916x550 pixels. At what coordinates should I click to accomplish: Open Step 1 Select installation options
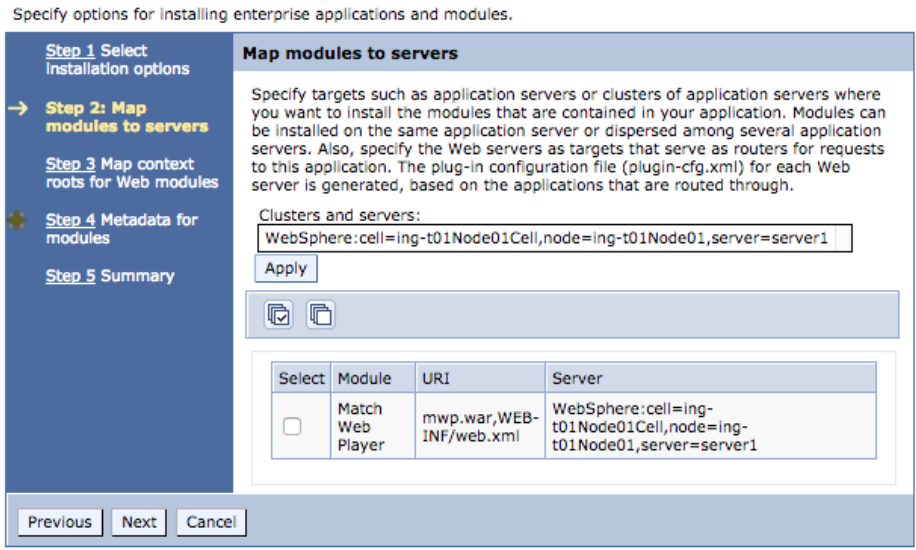click(x=70, y=51)
